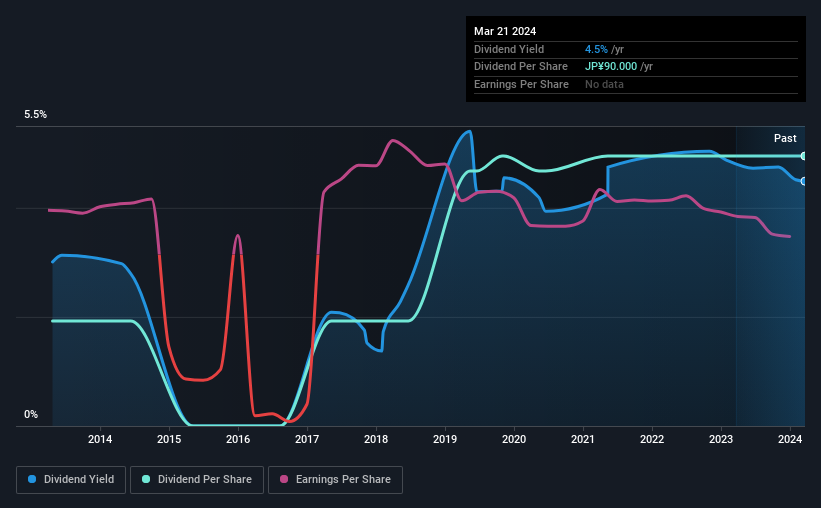Click the 5.5% y-axis label

(x=36, y=115)
